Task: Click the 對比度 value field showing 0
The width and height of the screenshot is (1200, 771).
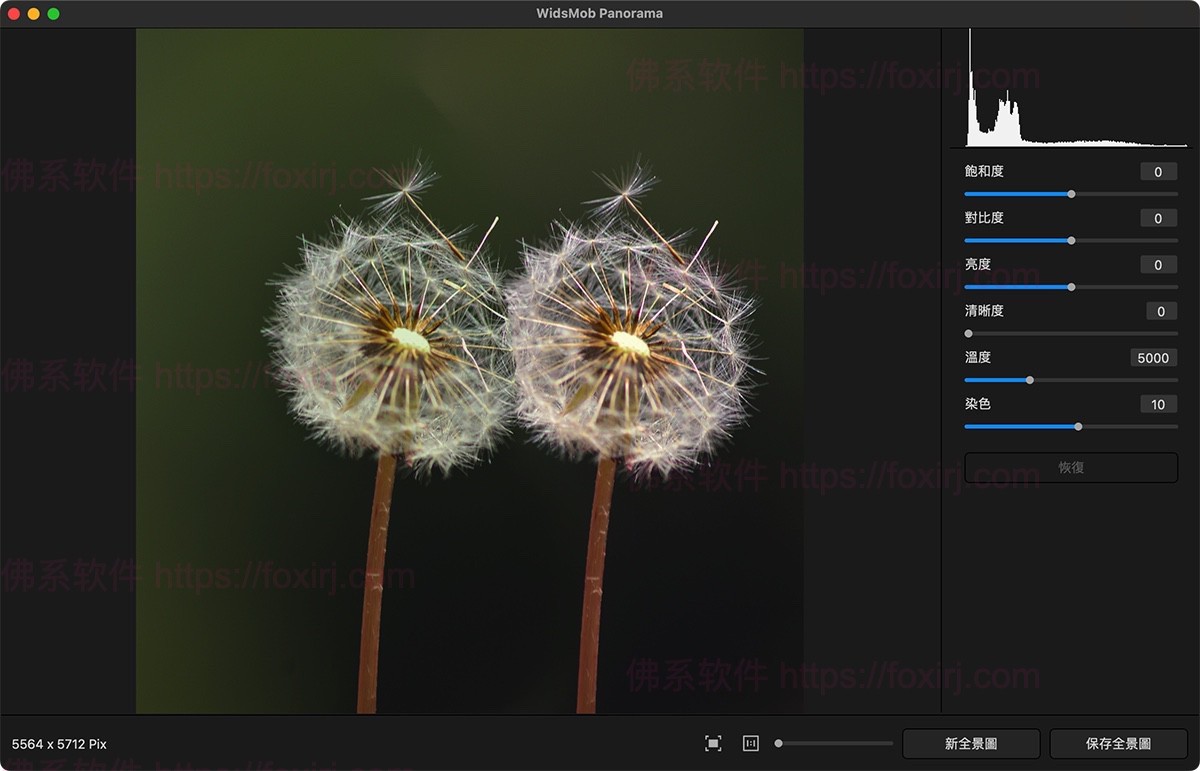Action: [x=1157, y=217]
